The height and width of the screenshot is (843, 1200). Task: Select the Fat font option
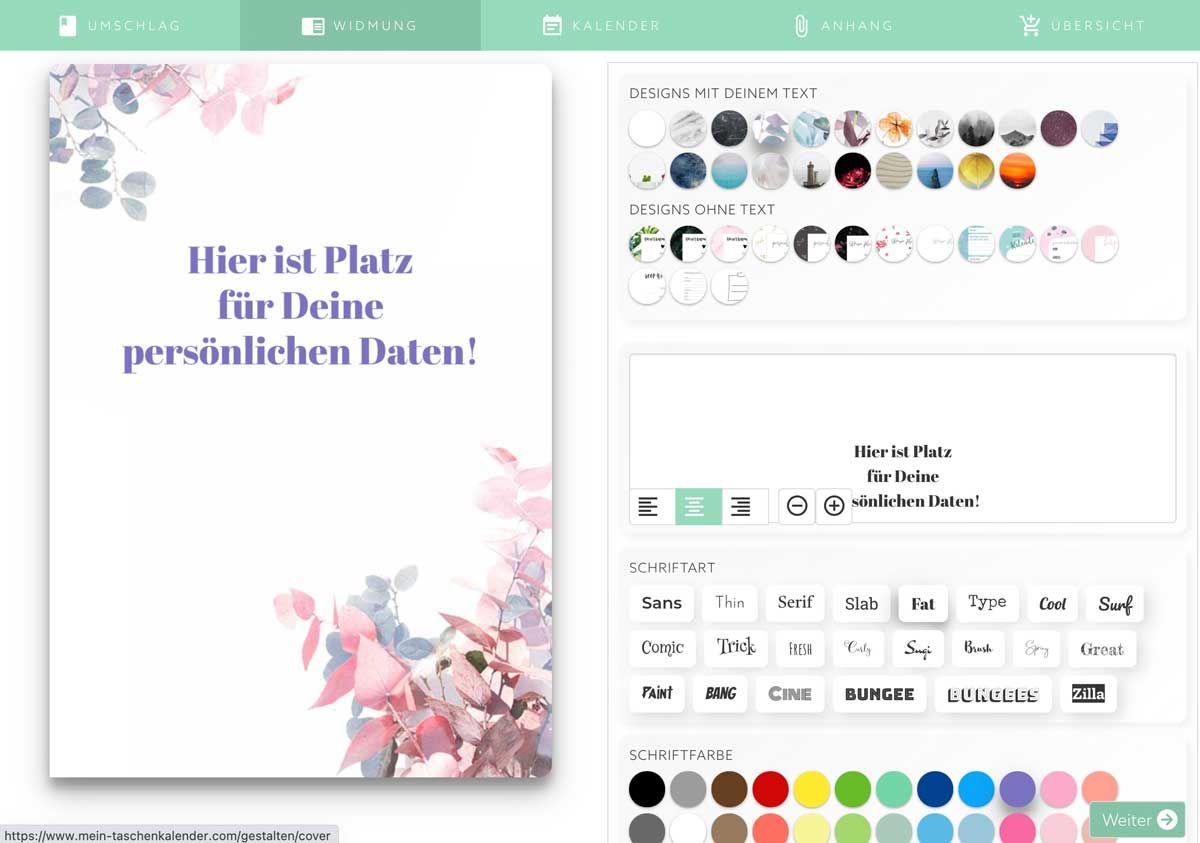(x=922, y=604)
